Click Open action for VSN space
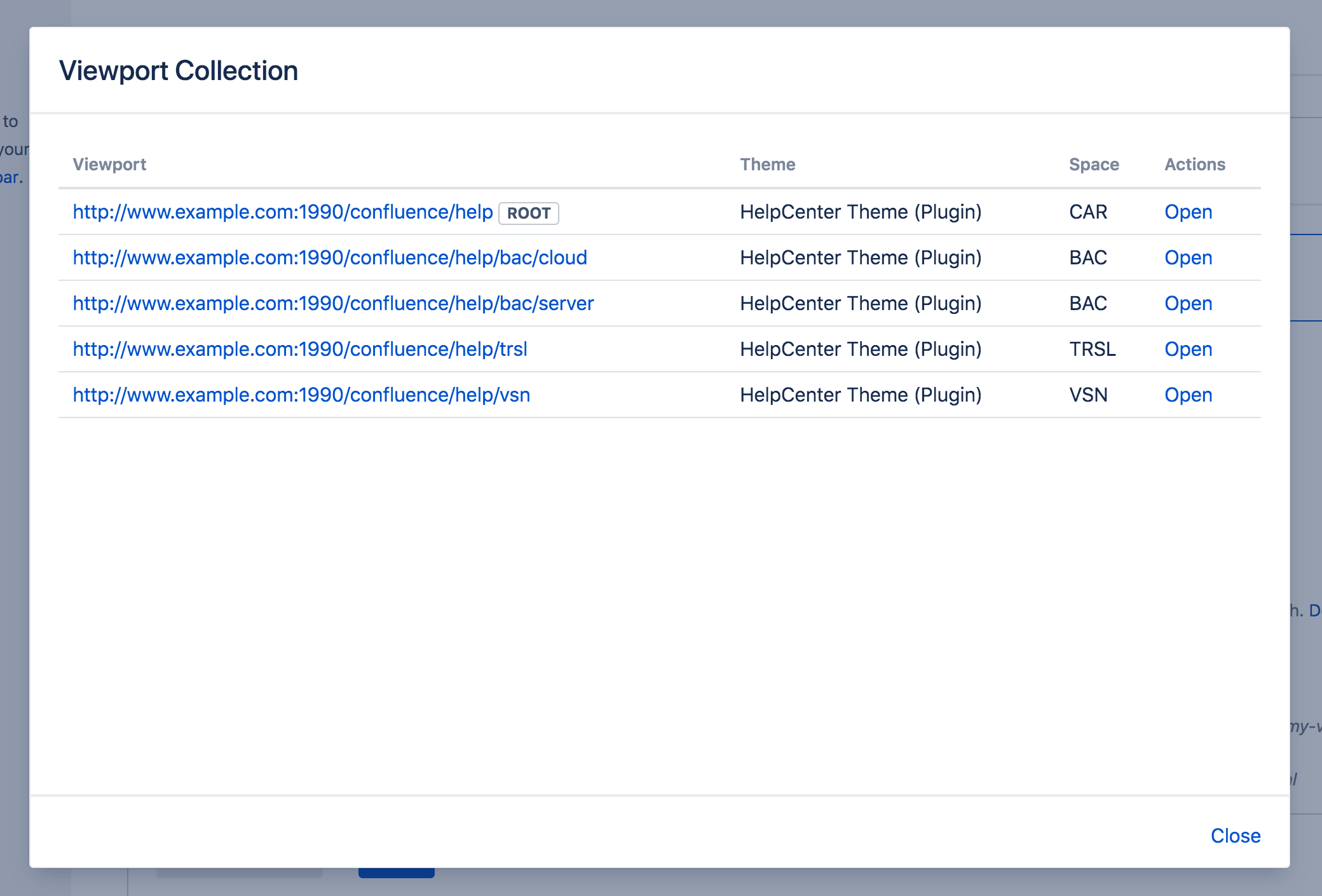The image size is (1322, 896). [x=1187, y=395]
